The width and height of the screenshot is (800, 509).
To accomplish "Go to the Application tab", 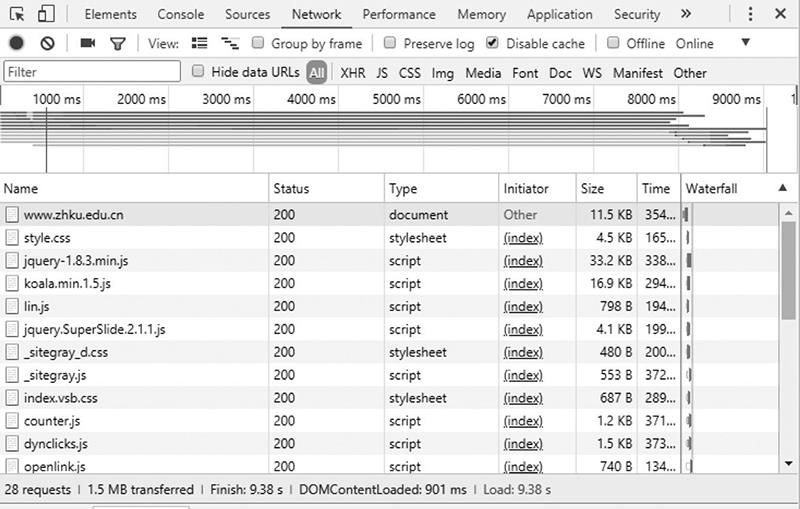I will click(x=560, y=14).
